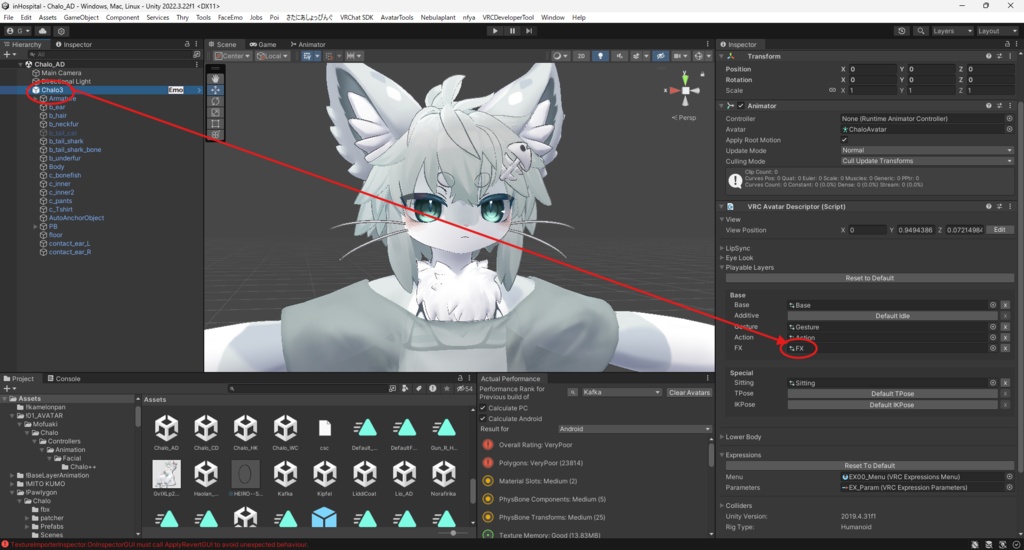
Task: Open Center pivot mode dropdown
Action: 232,56
